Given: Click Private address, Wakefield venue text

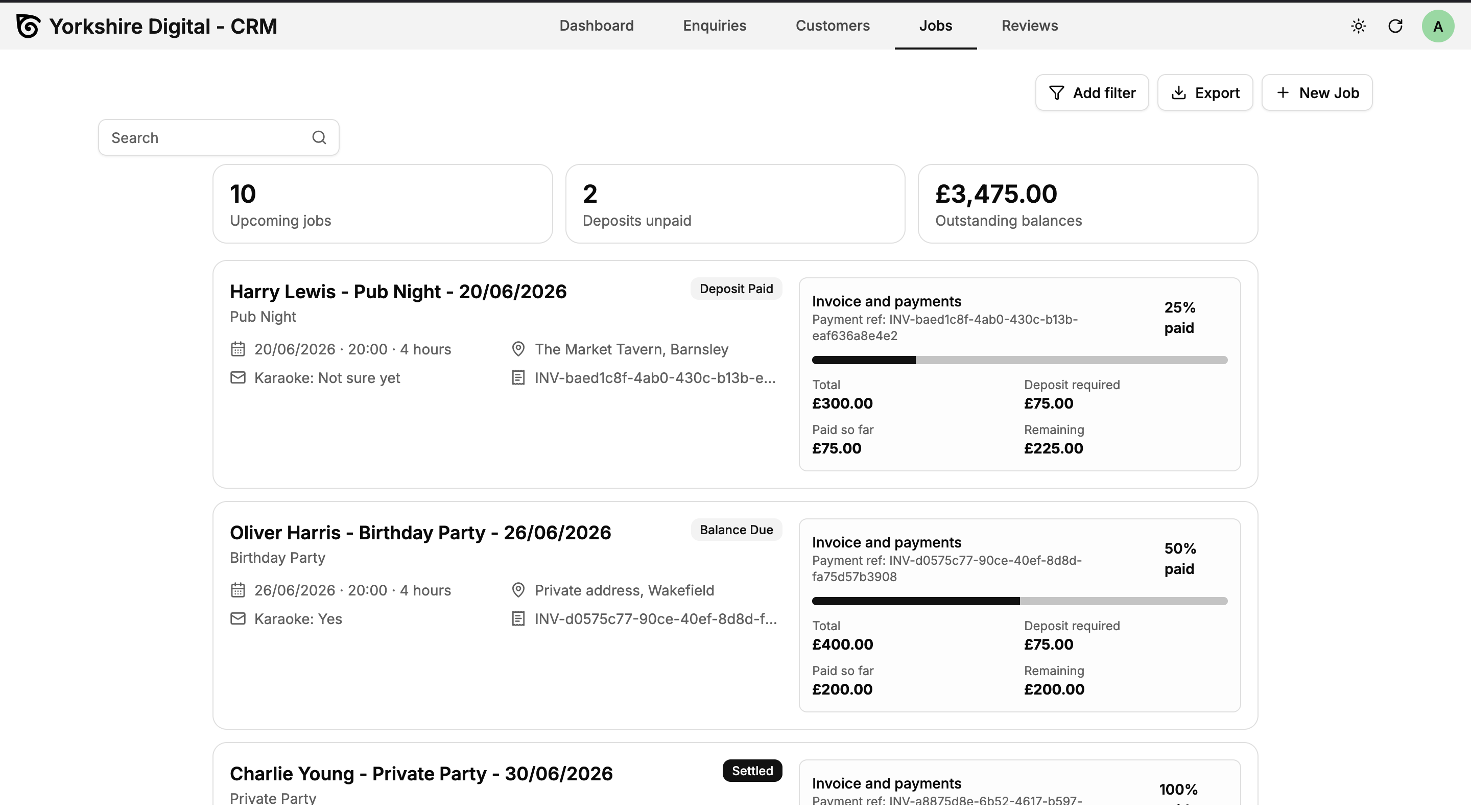Looking at the screenshot, I should point(624,590).
